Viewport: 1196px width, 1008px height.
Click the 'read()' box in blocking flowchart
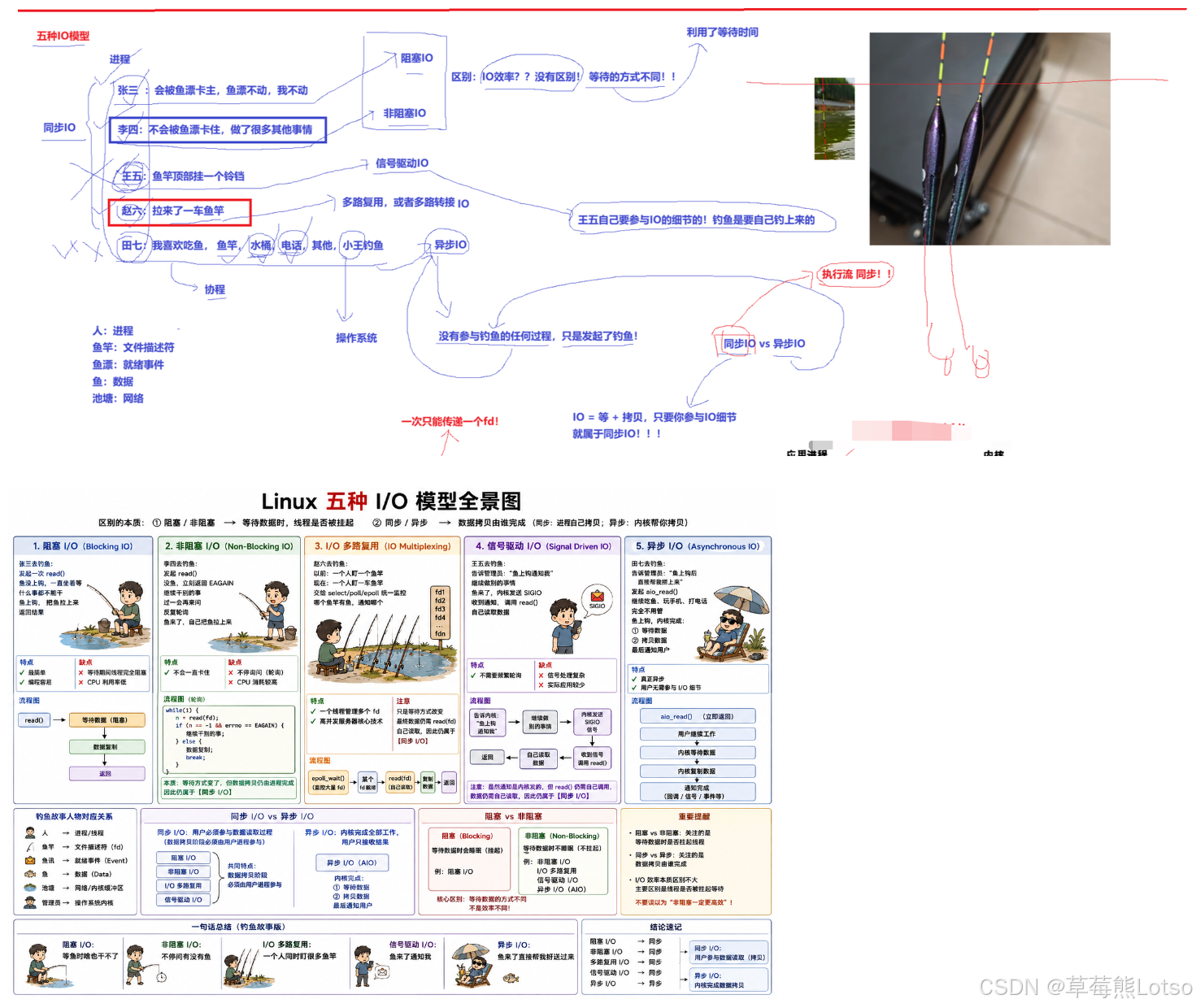click(34, 720)
